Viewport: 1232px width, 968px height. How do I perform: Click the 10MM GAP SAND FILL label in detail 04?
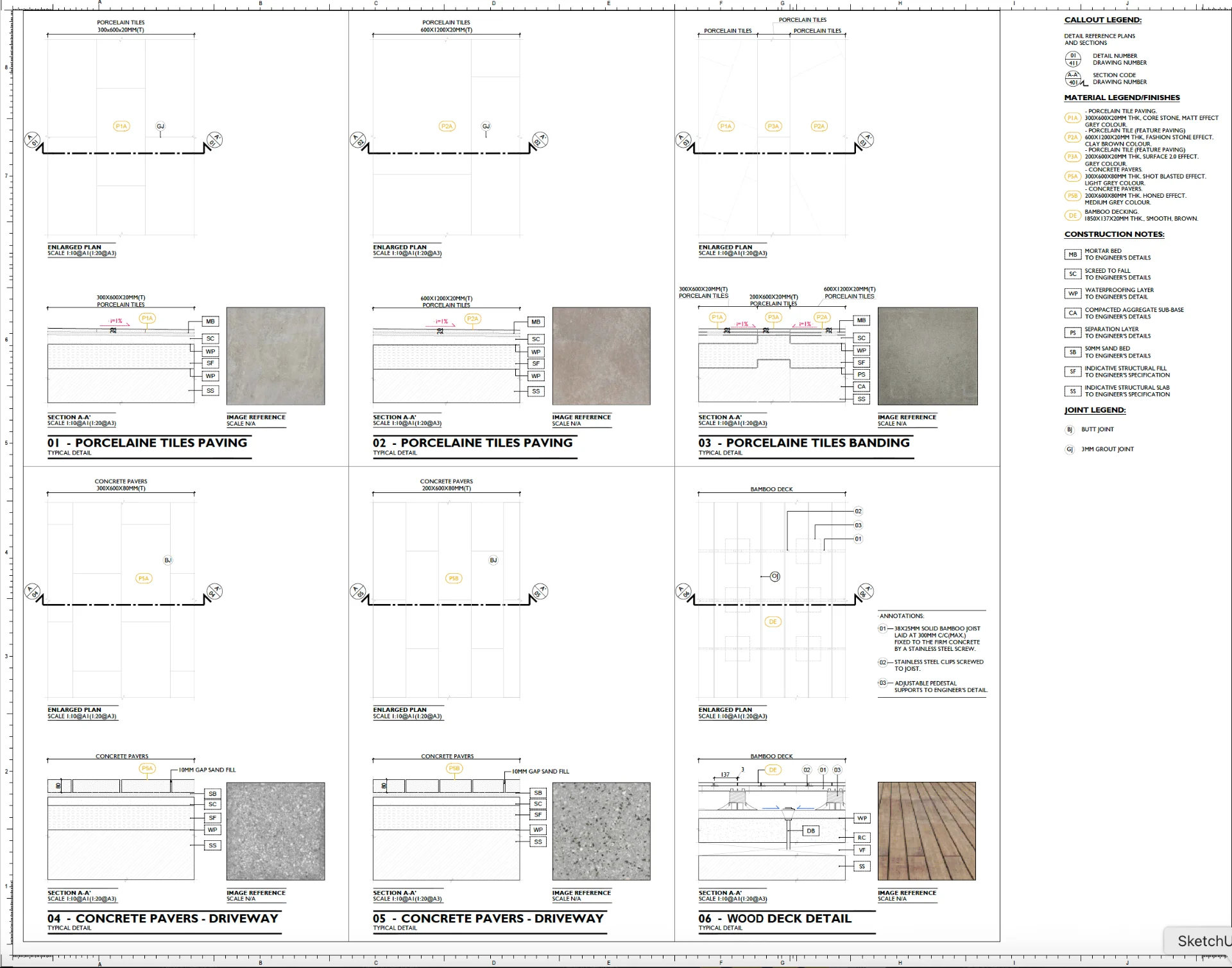click(207, 770)
